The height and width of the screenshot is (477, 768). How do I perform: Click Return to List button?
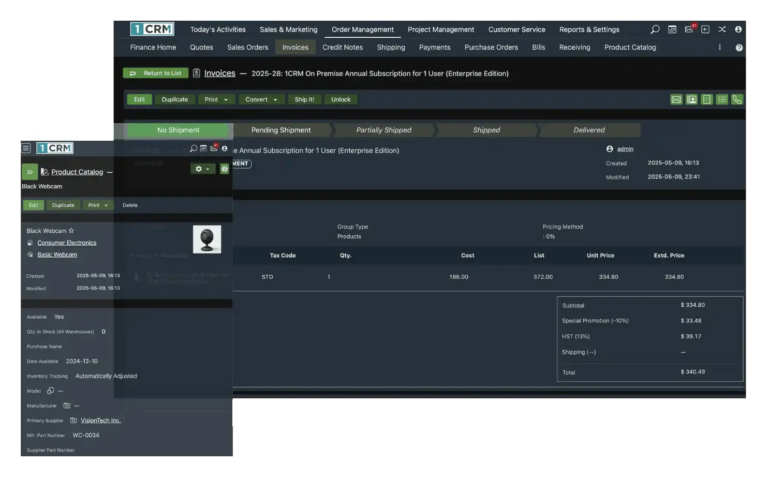(x=155, y=73)
